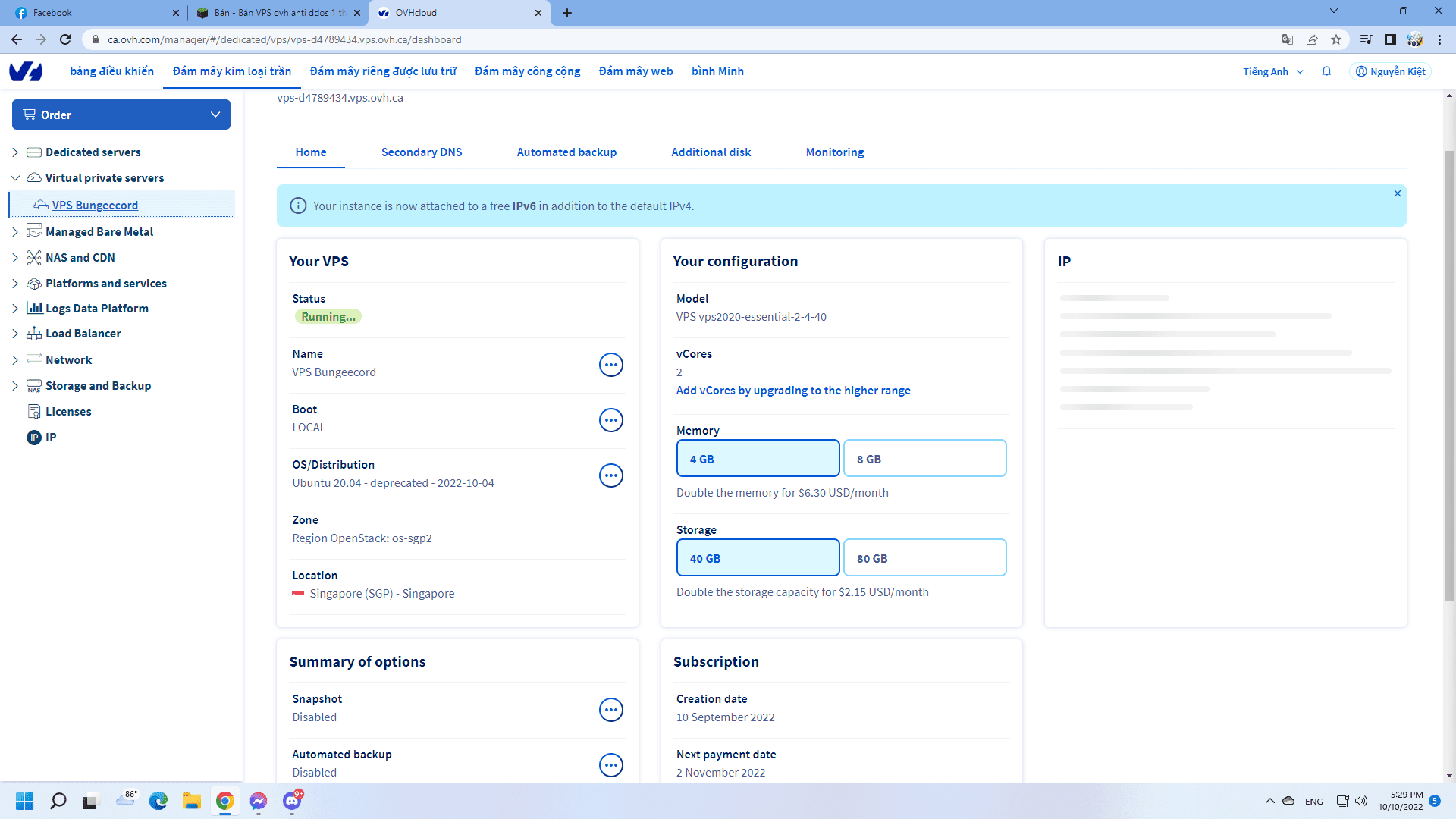Click the IP sidebar icon
1456x819 pixels.
(34, 438)
